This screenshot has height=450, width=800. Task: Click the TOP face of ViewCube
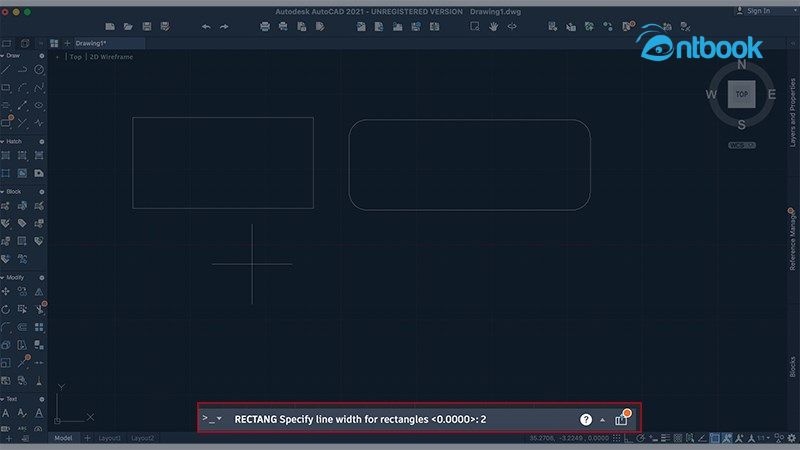point(741,94)
